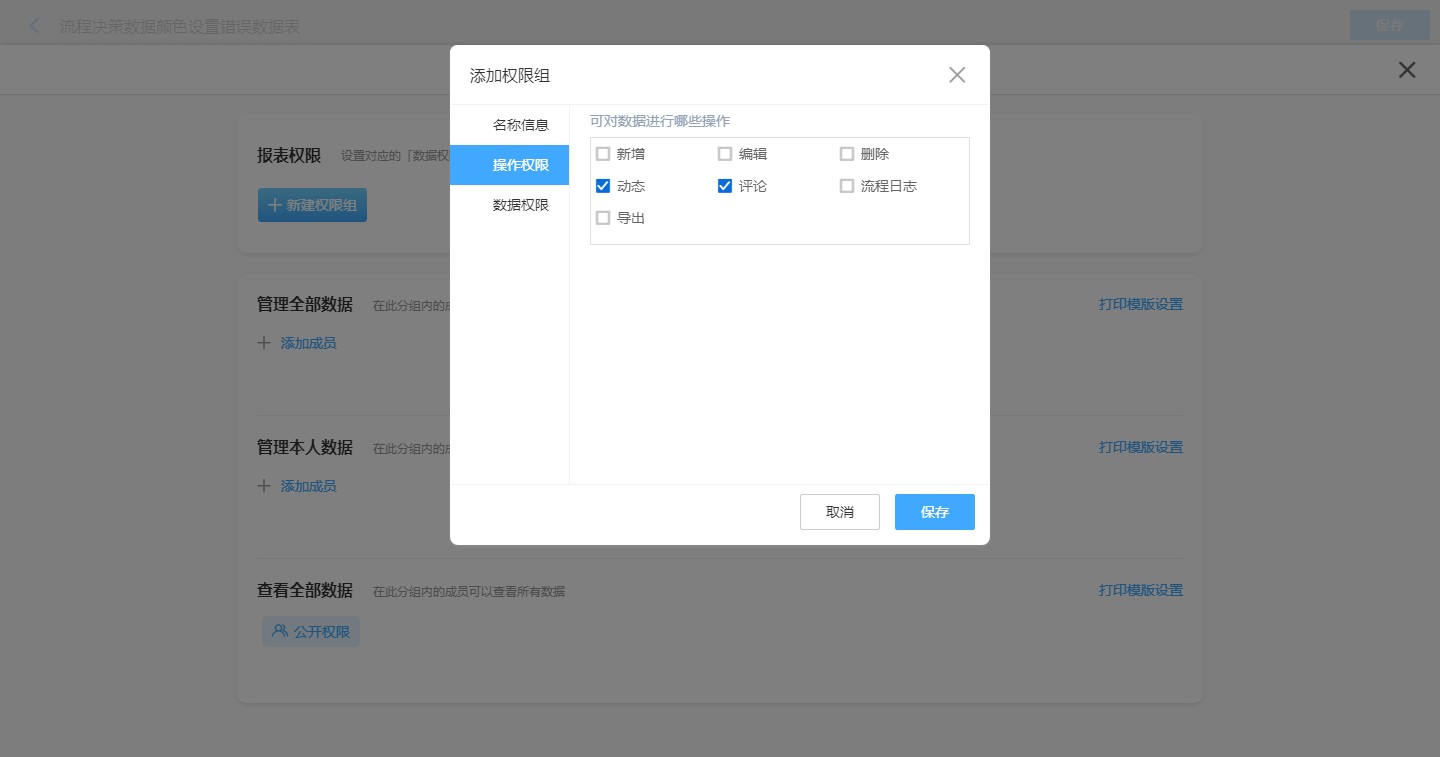Uncheck the 评论 checkbox
The image size is (1440, 757).
(x=725, y=186)
